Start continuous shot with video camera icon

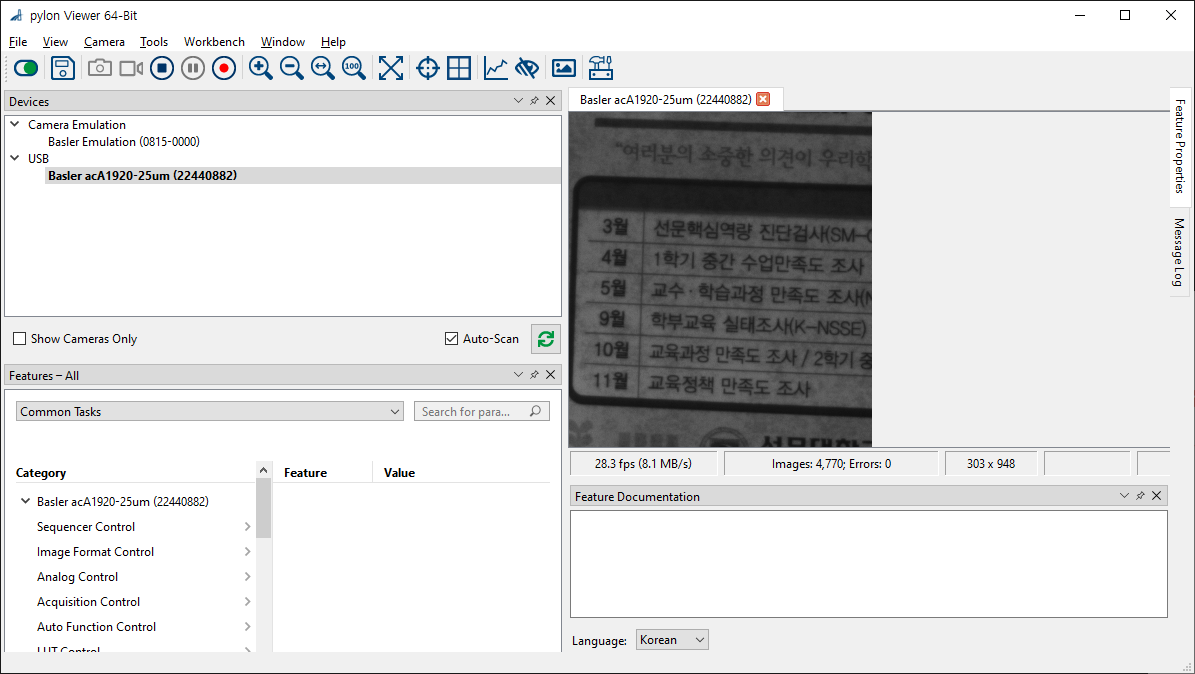click(131, 68)
